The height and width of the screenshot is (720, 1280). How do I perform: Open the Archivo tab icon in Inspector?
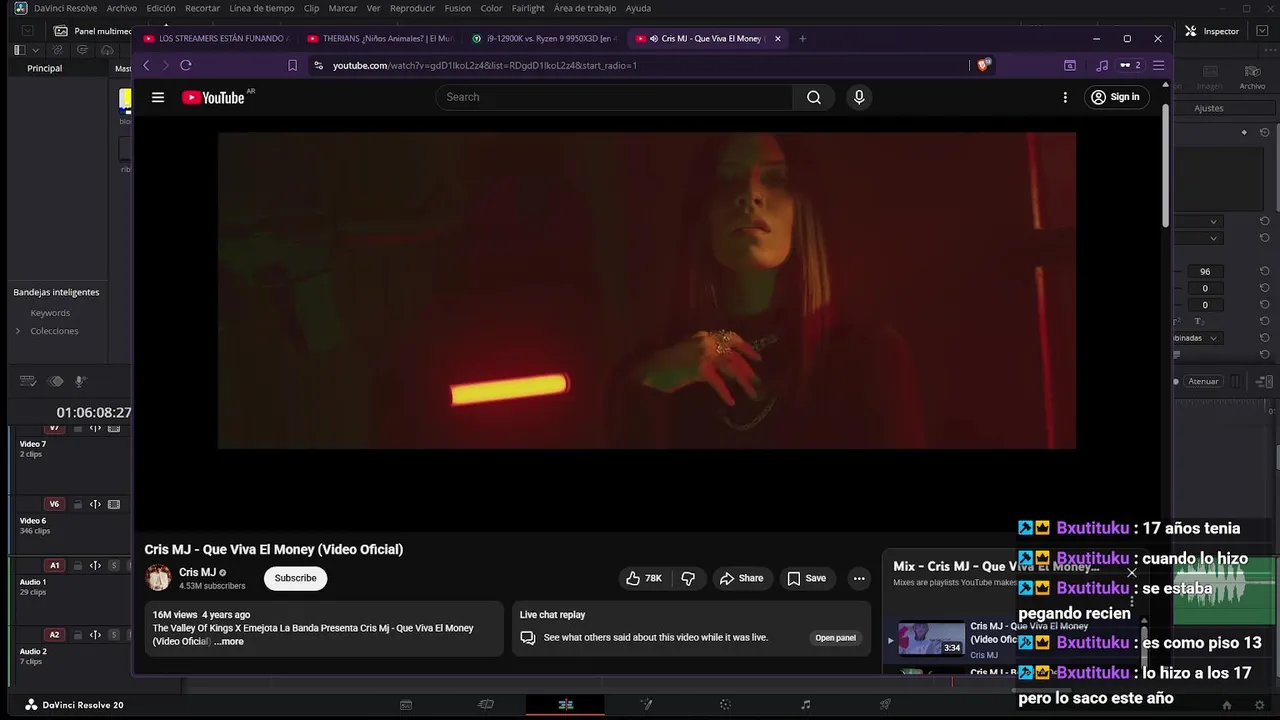(1252, 77)
